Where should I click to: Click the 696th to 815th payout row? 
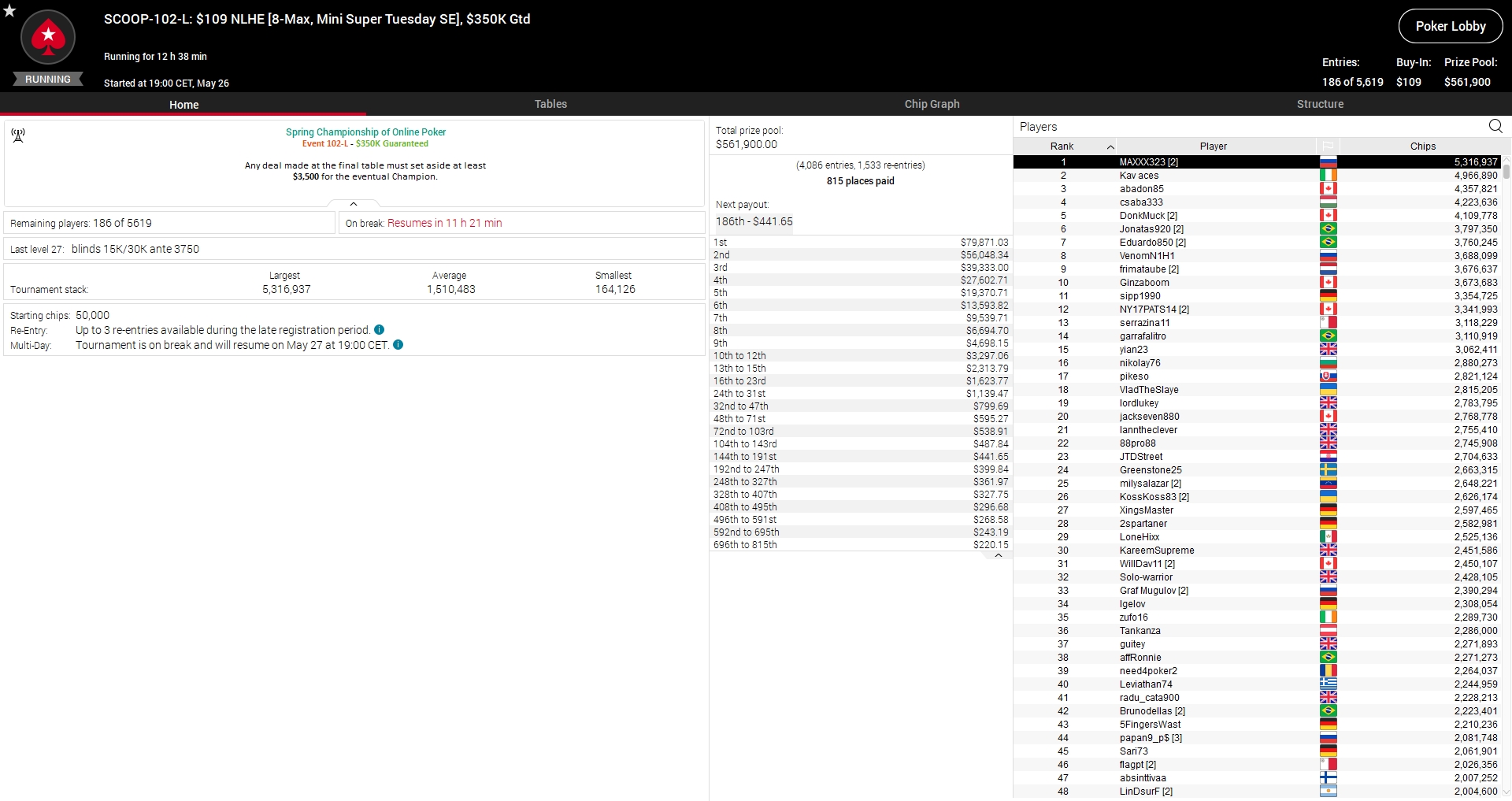click(x=861, y=545)
